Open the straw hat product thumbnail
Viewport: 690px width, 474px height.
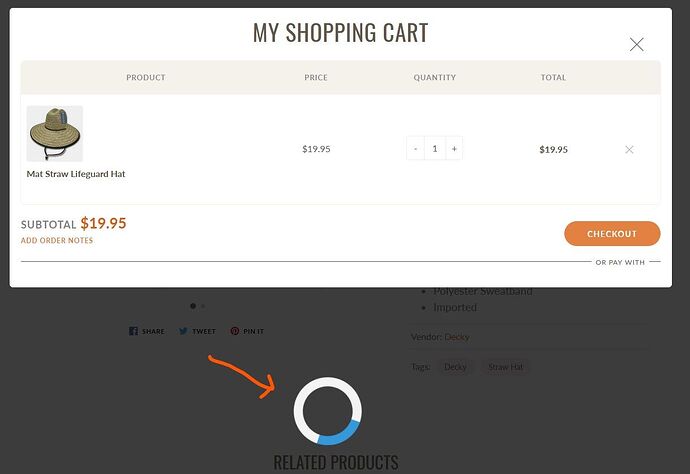click(x=55, y=133)
